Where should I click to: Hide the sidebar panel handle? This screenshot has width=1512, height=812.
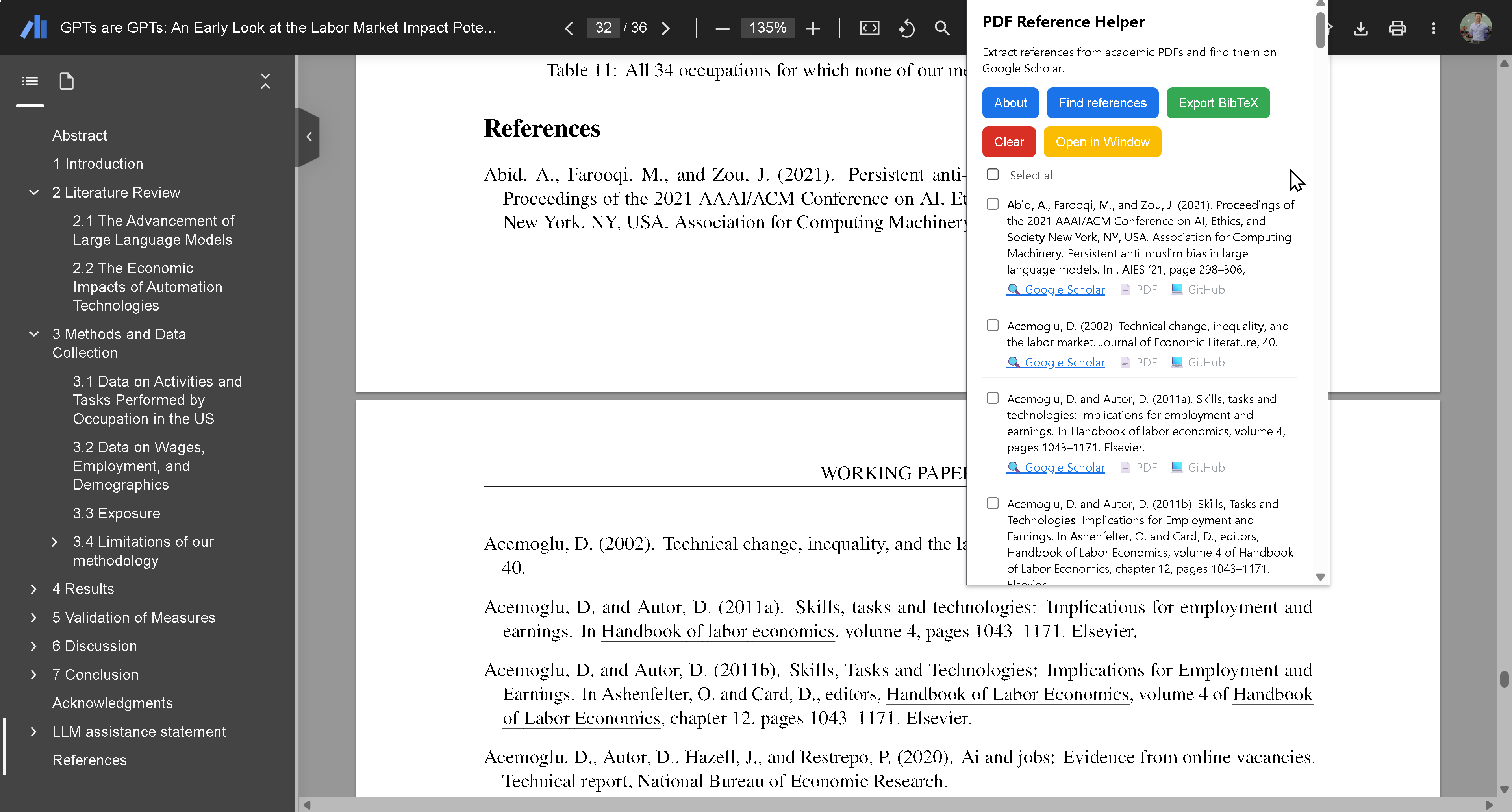[309, 137]
